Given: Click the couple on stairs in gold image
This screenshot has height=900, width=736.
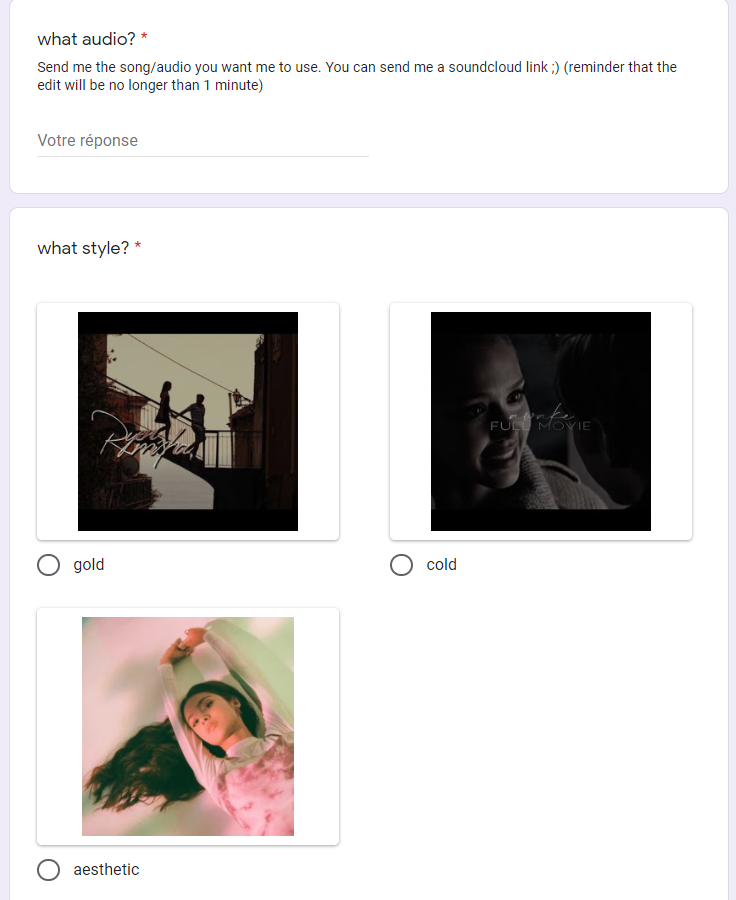Looking at the screenshot, I should (x=183, y=417).
